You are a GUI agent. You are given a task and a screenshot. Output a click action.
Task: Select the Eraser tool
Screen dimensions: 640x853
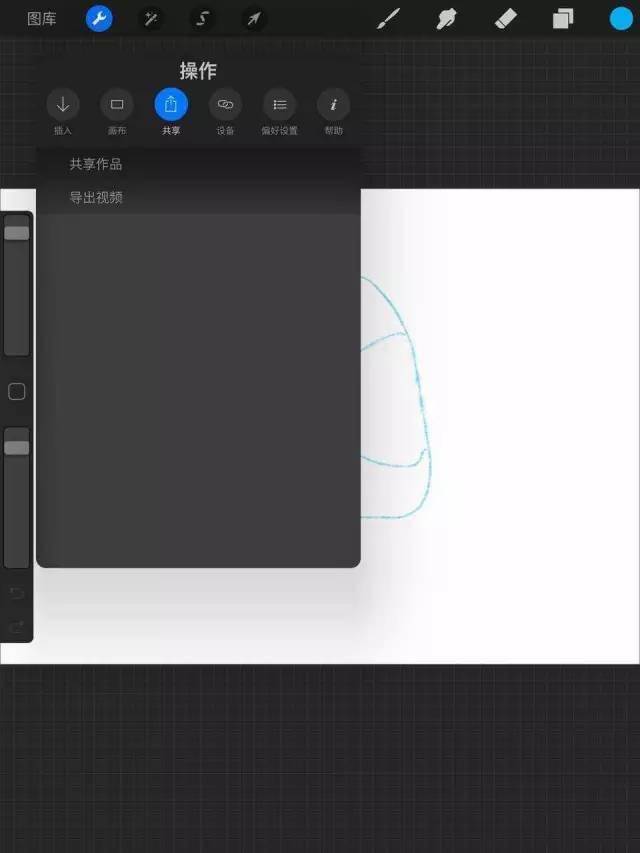click(x=506, y=19)
